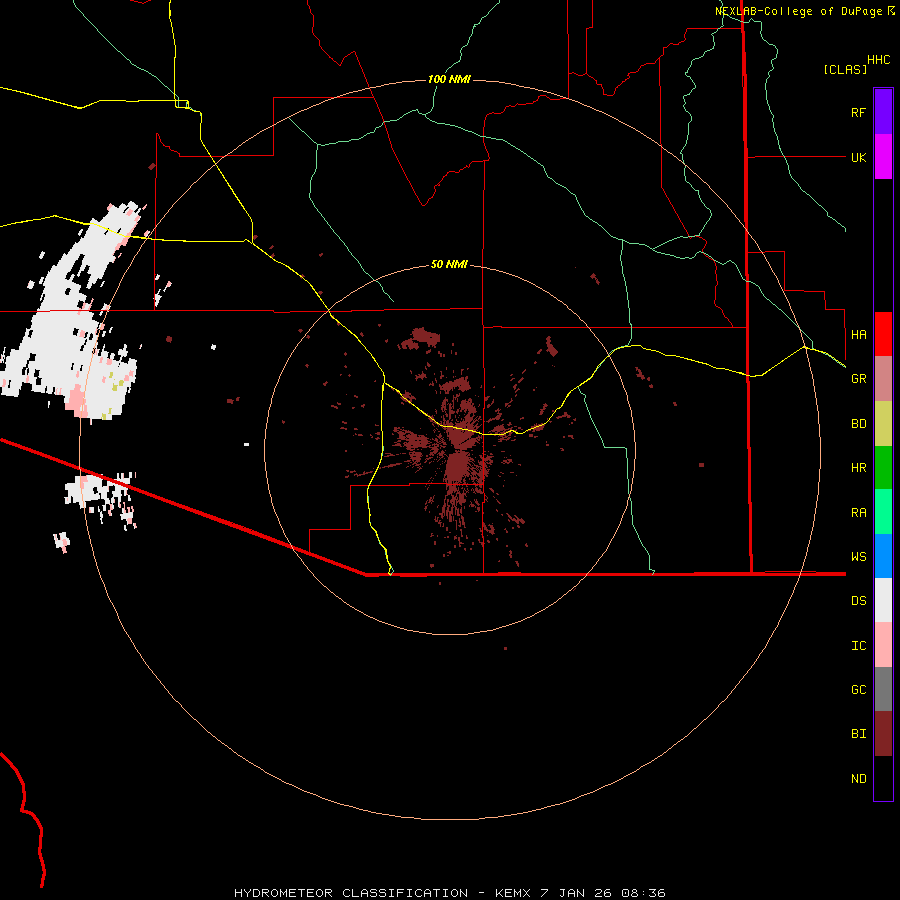Screen dimensions: 900x900
Task: Click the BI dark red legend swatch
Action: coord(883,734)
